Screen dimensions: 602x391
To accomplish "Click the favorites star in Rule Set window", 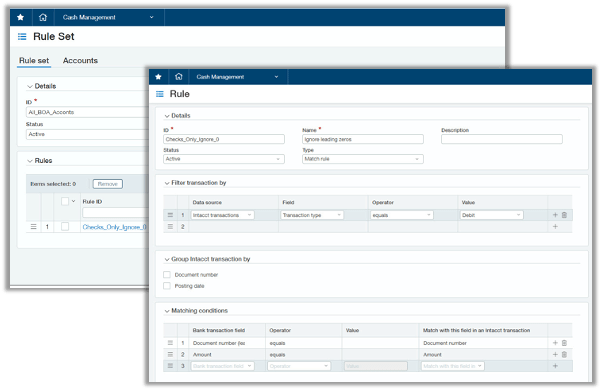I will tap(21, 17).
